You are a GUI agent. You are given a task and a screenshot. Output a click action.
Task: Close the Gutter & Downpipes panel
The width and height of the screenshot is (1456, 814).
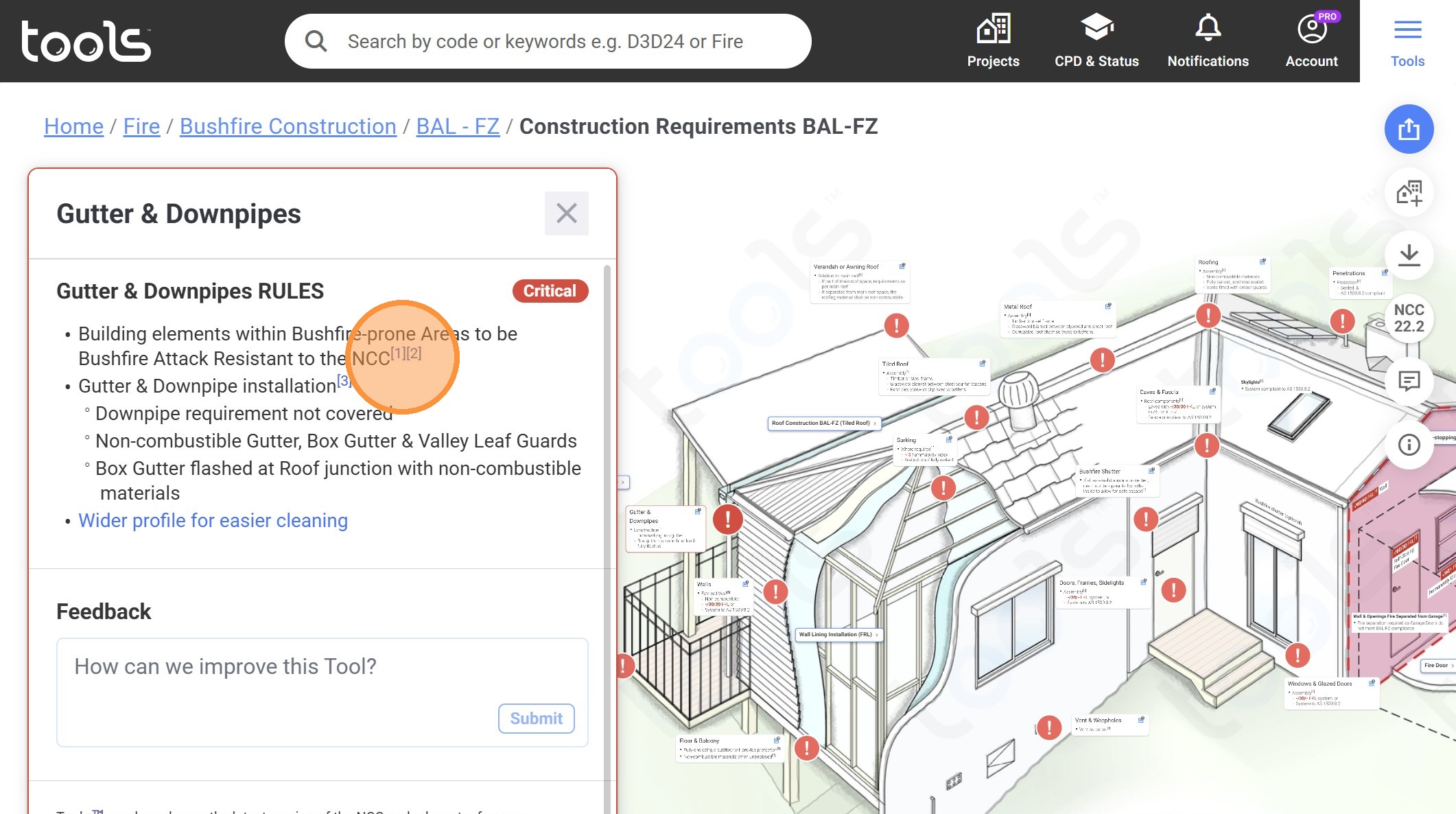click(566, 213)
